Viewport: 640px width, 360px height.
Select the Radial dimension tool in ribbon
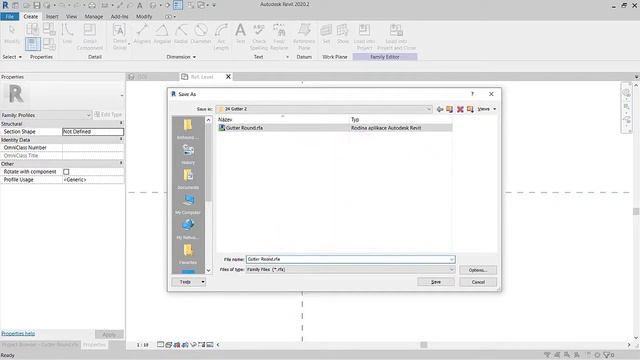click(x=181, y=33)
